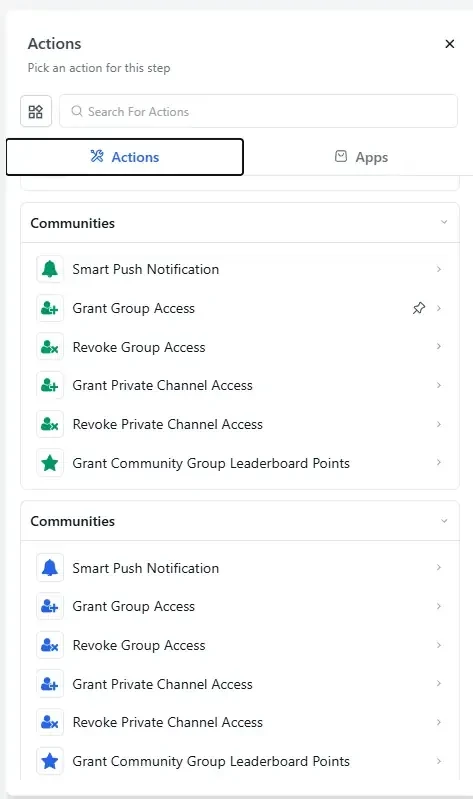Select "Grant Community Group Leaderboard Points" text, green section

(x=211, y=463)
